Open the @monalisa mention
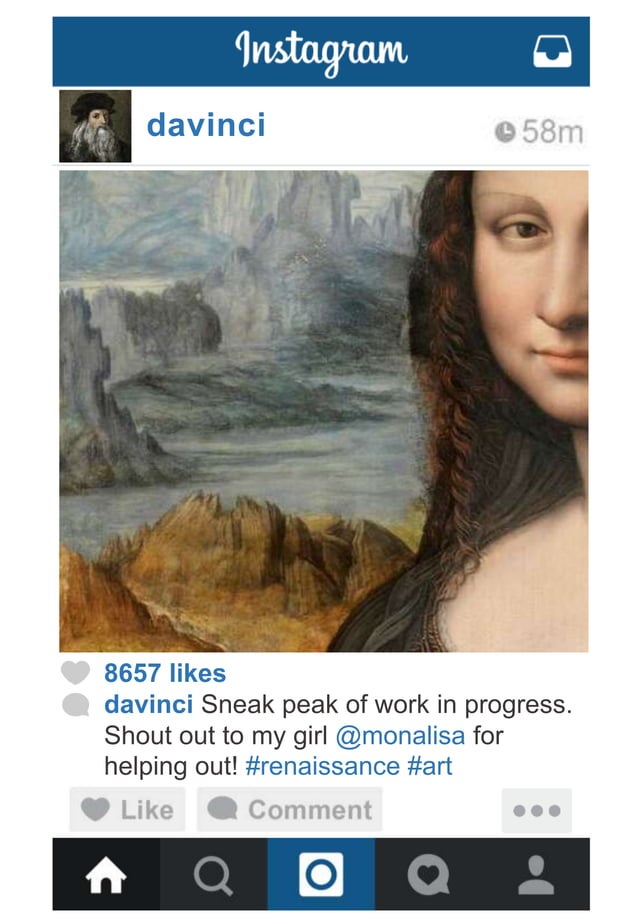This screenshot has width=638, height=922. (400, 736)
